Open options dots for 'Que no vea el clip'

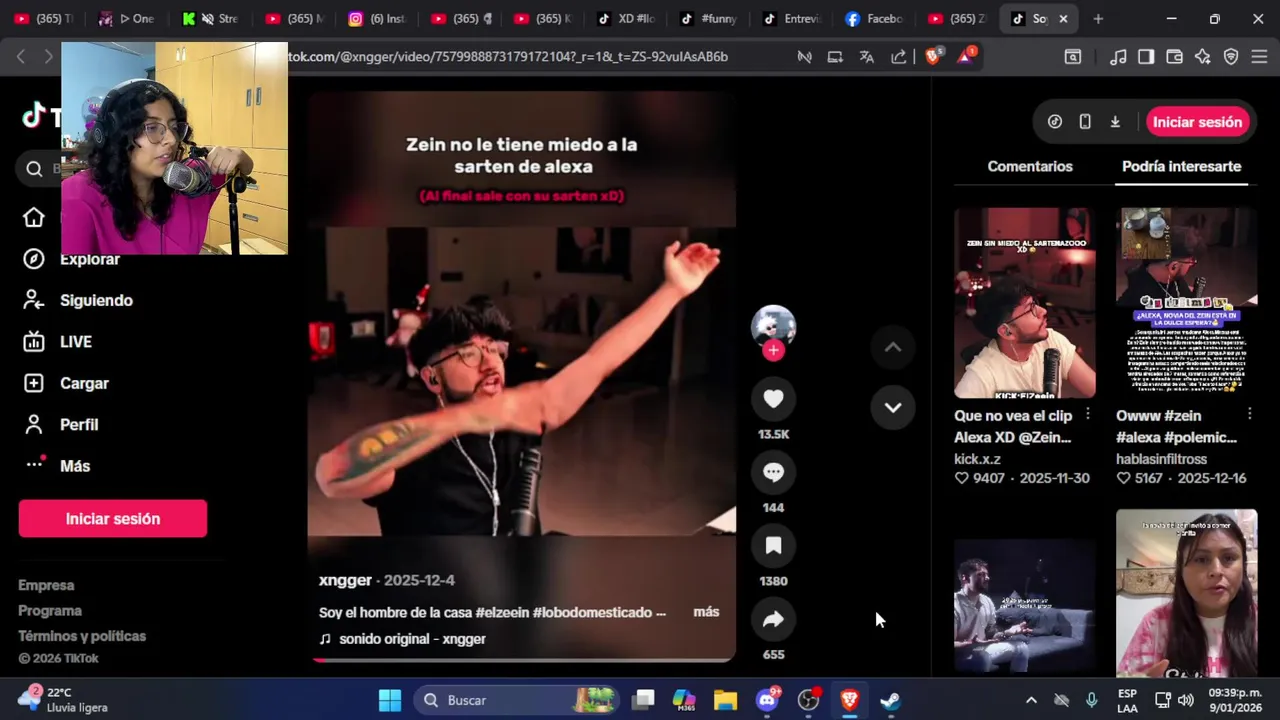(1088, 414)
